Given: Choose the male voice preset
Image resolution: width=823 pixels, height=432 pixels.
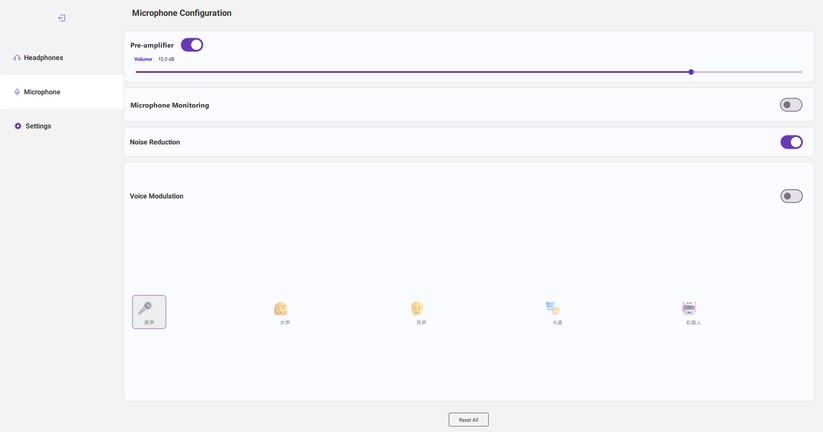Looking at the screenshot, I should [417, 308].
